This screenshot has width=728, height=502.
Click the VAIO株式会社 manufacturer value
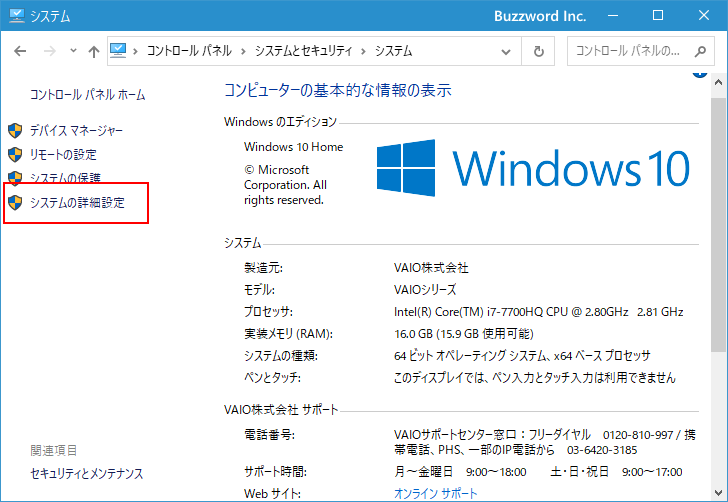431,268
